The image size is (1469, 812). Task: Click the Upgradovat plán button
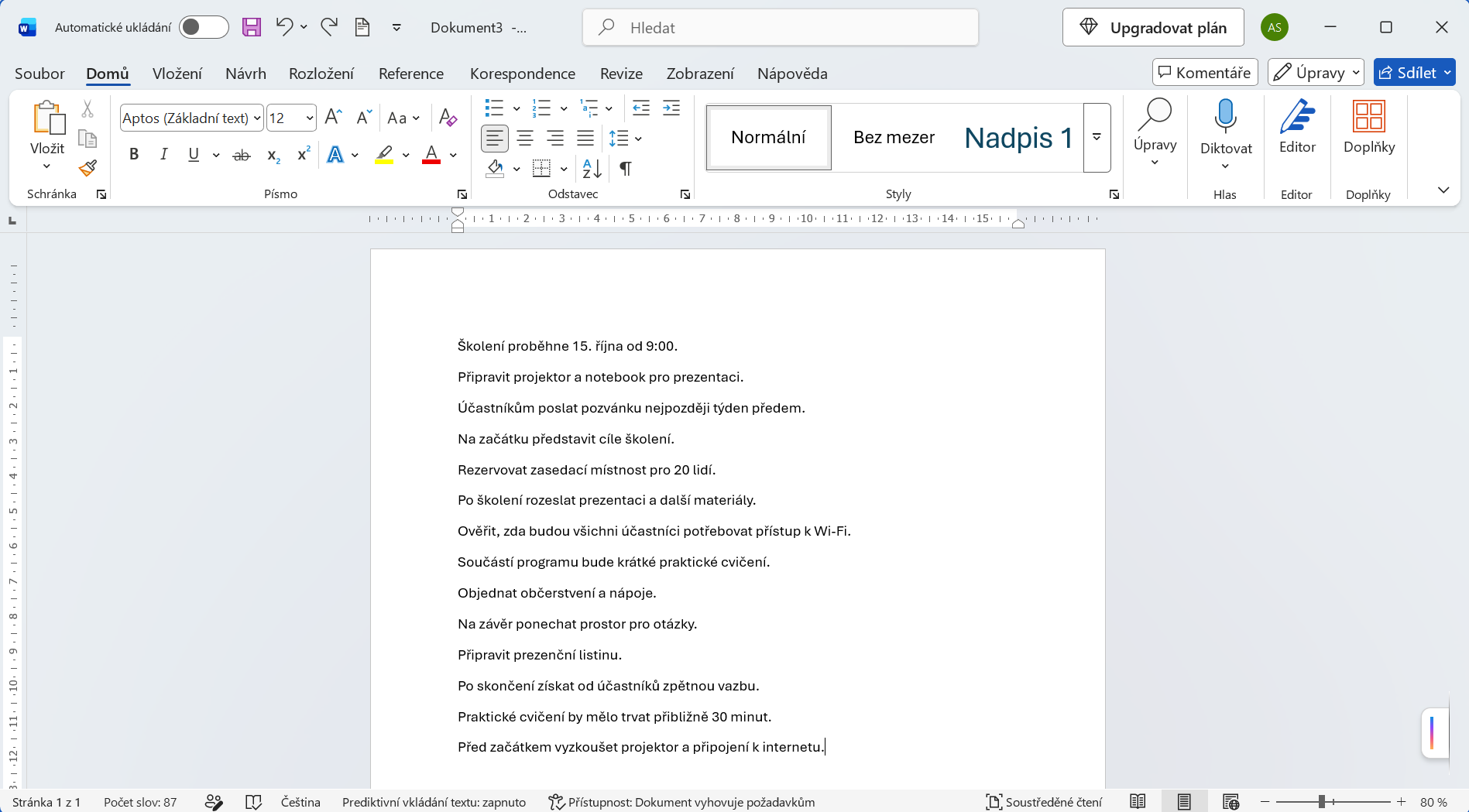coord(1153,28)
